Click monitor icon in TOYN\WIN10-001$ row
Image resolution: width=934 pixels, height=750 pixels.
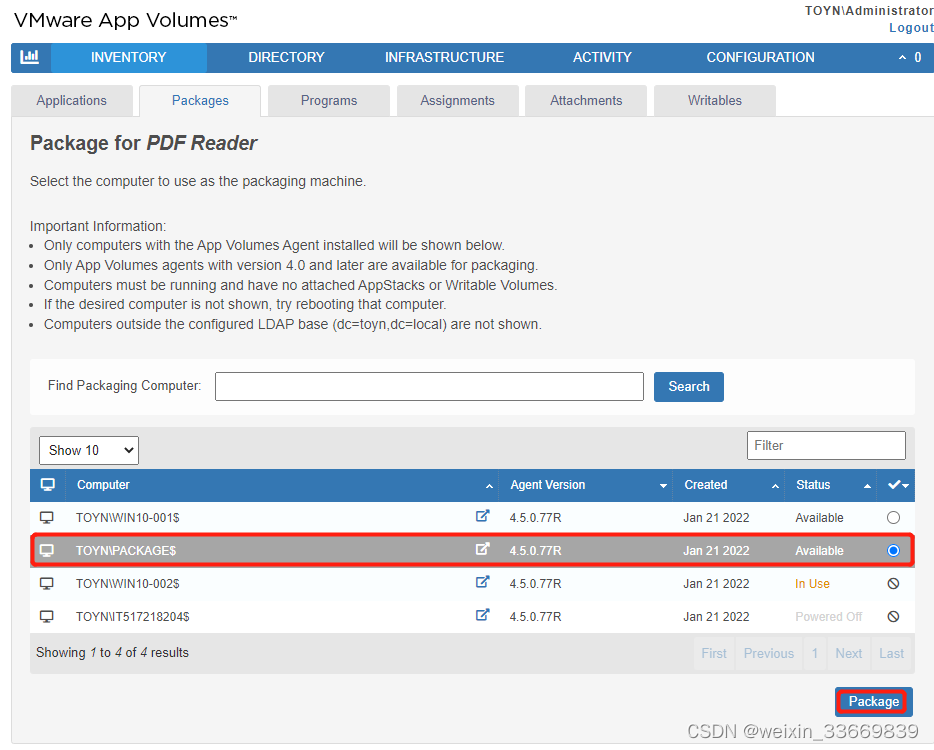(46, 517)
